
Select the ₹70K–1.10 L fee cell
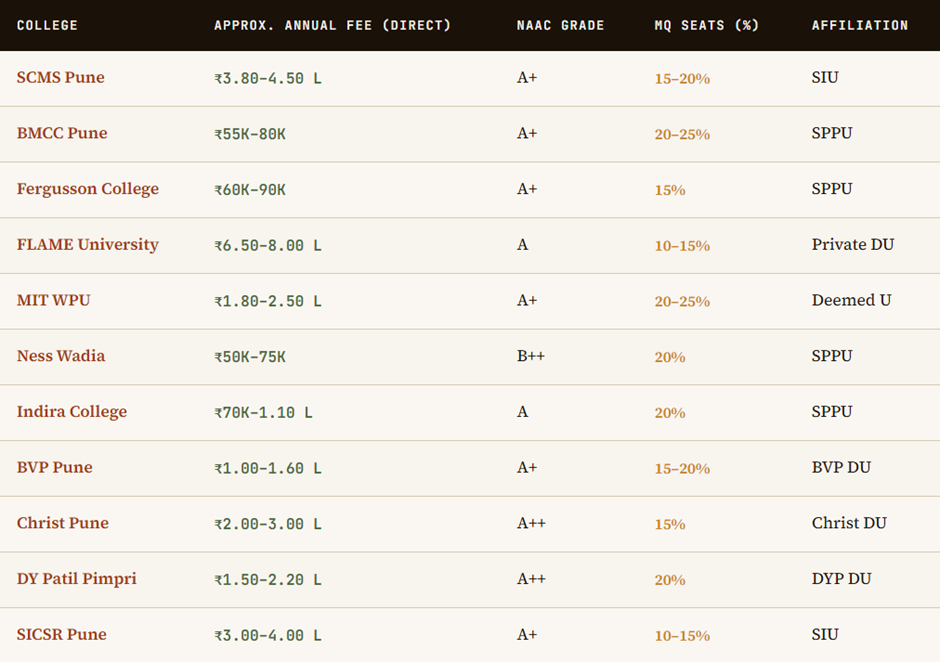[x=263, y=413]
